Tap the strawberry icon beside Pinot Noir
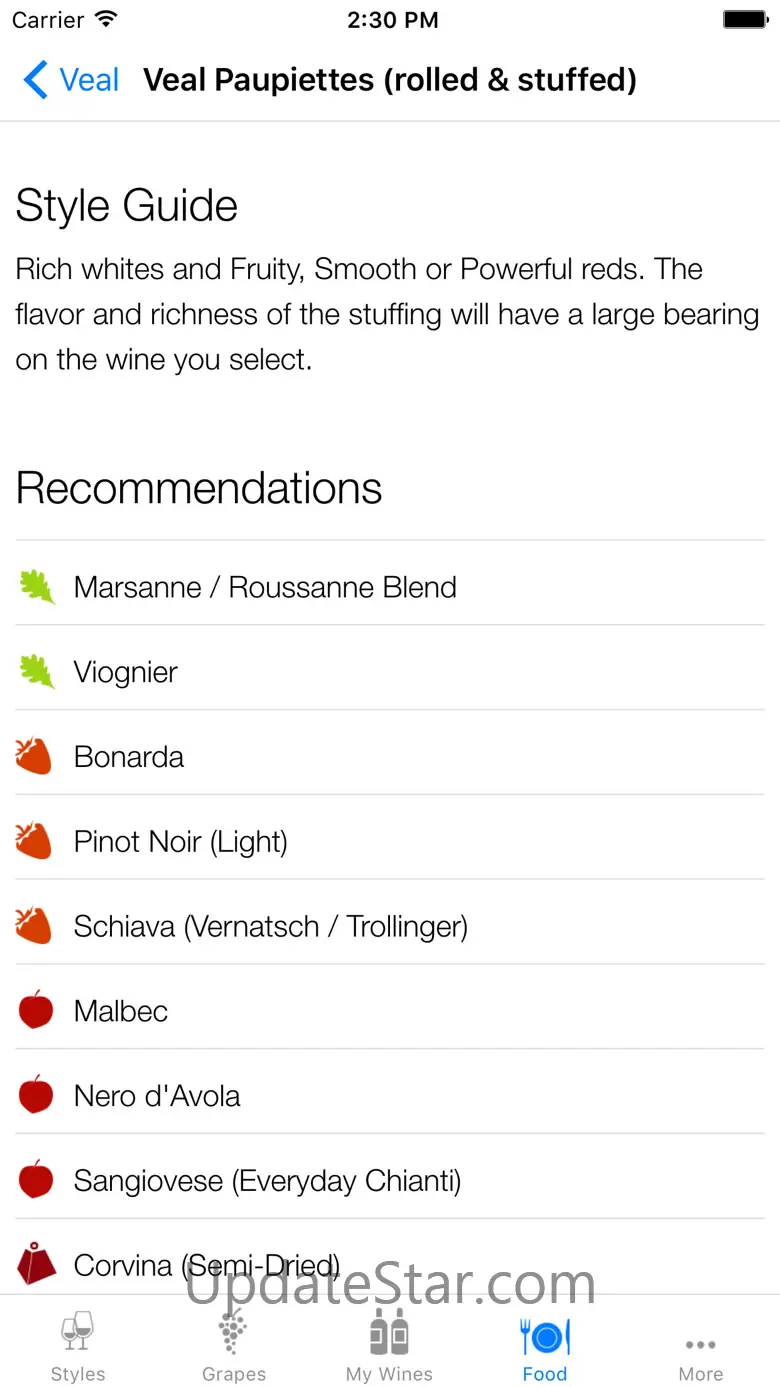780x1387 pixels. [x=35, y=842]
